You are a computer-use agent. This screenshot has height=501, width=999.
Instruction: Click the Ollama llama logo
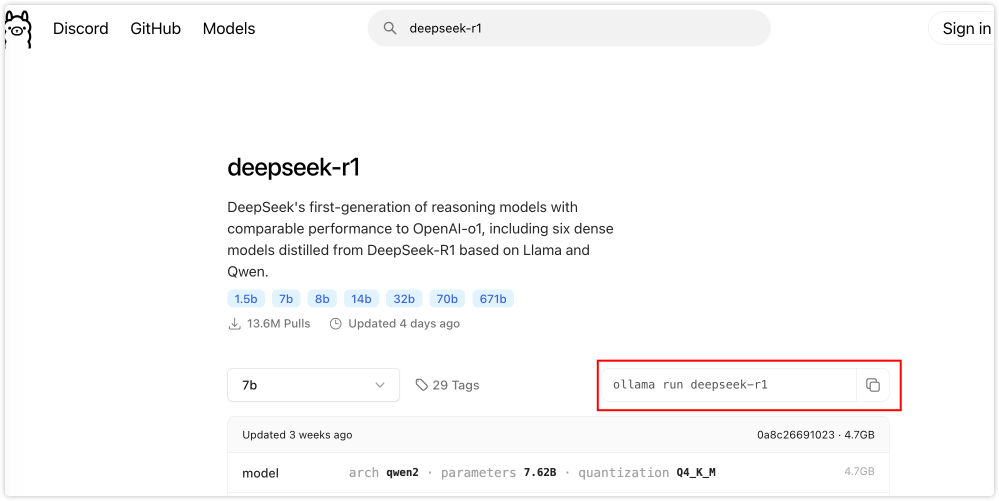point(17,30)
